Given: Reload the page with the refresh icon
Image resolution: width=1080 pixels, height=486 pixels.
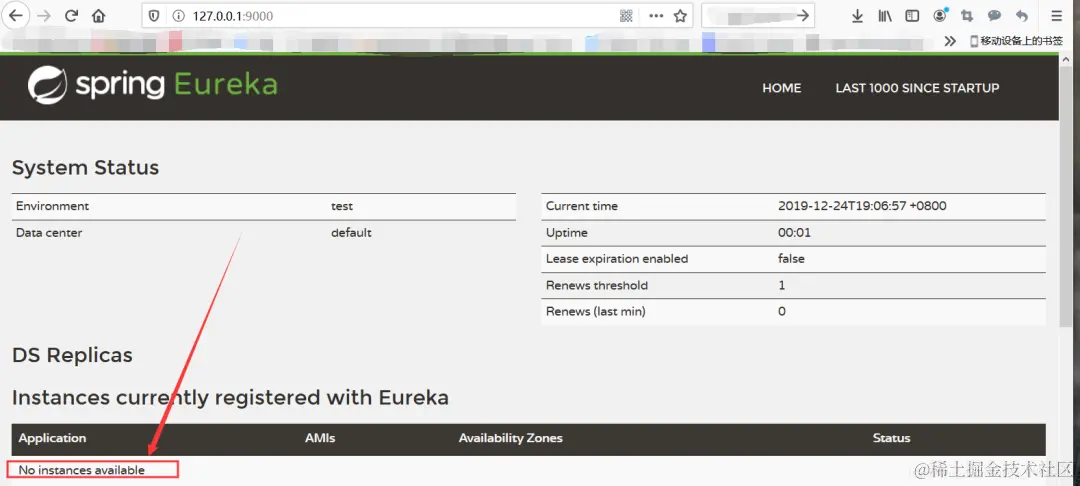Looking at the screenshot, I should 71,16.
